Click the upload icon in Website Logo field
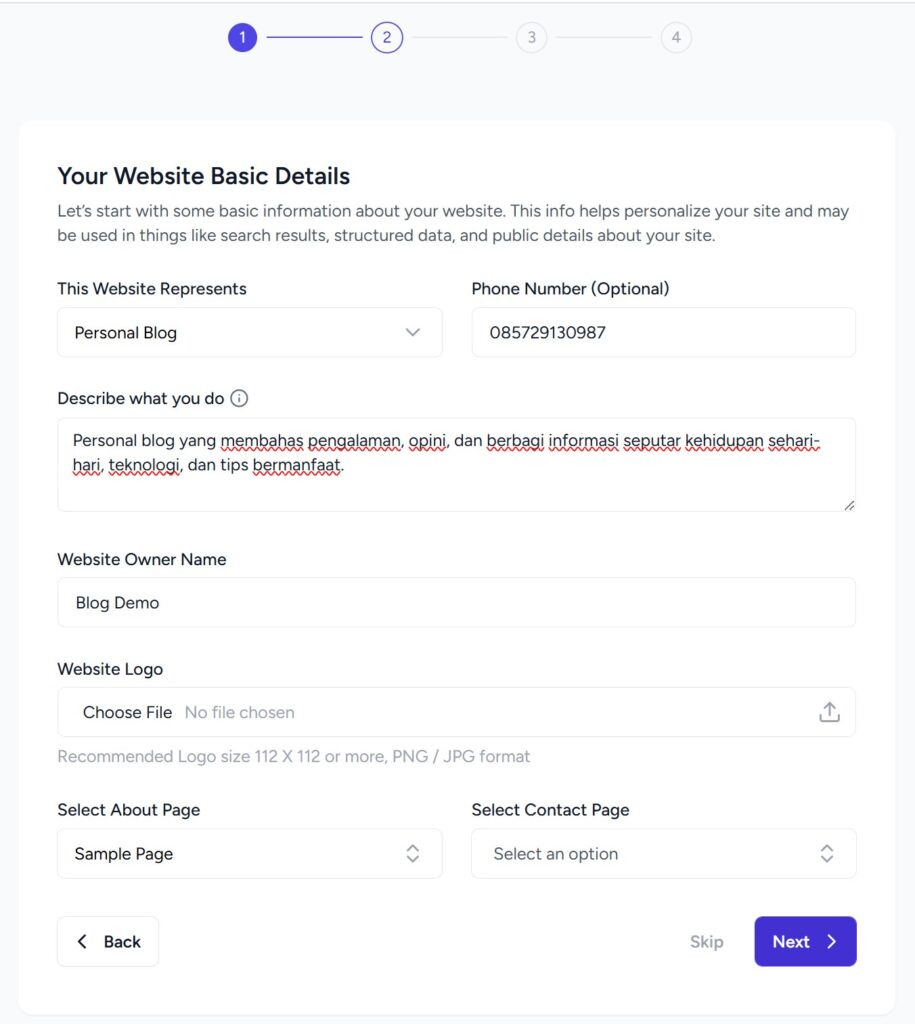Image resolution: width=915 pixels, height=1024 pixels. 829,711
